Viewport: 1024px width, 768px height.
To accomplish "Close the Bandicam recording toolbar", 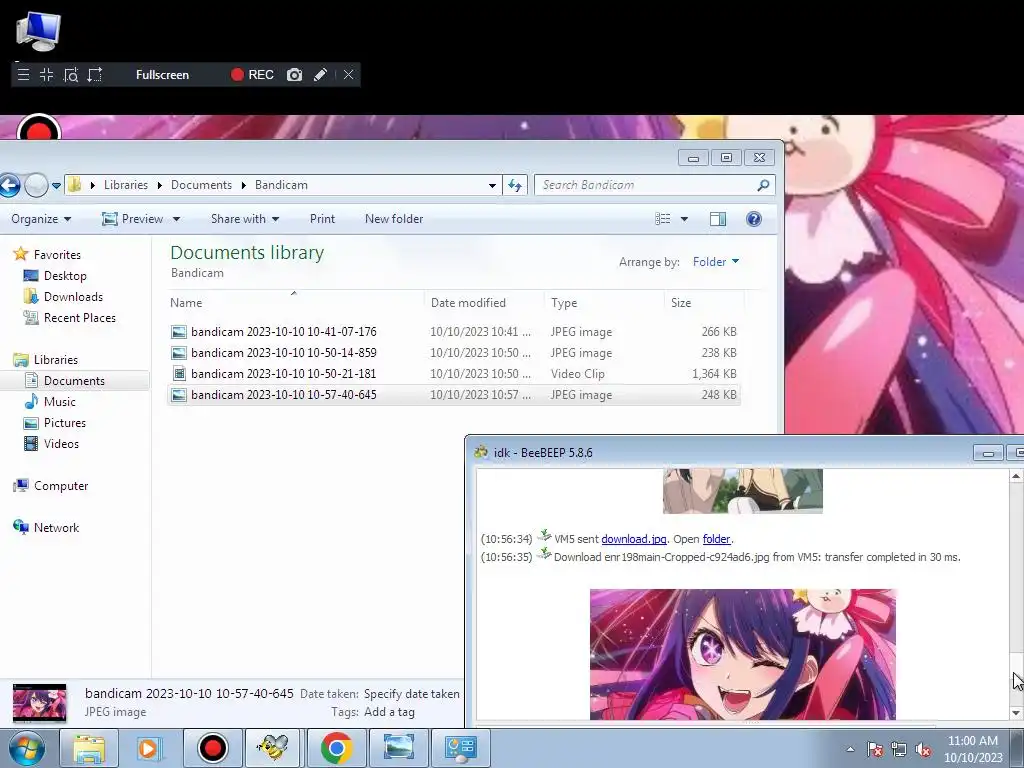I will (x=348, y=74).
